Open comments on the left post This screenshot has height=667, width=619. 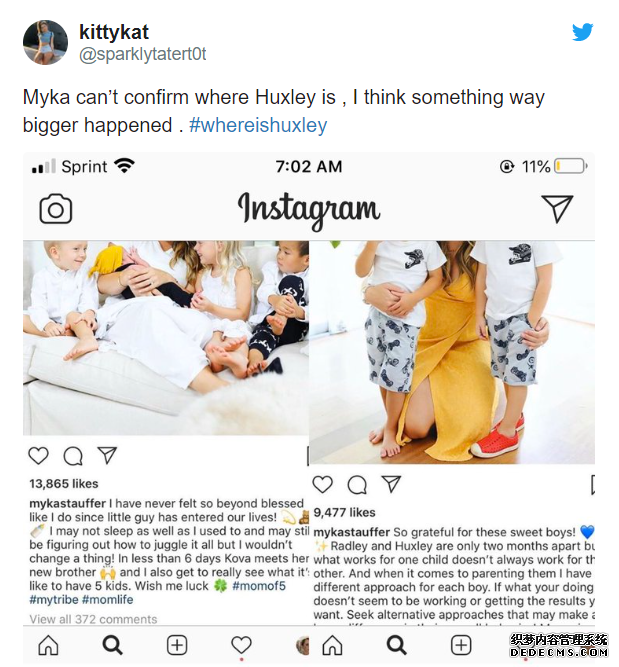point(72,456)
